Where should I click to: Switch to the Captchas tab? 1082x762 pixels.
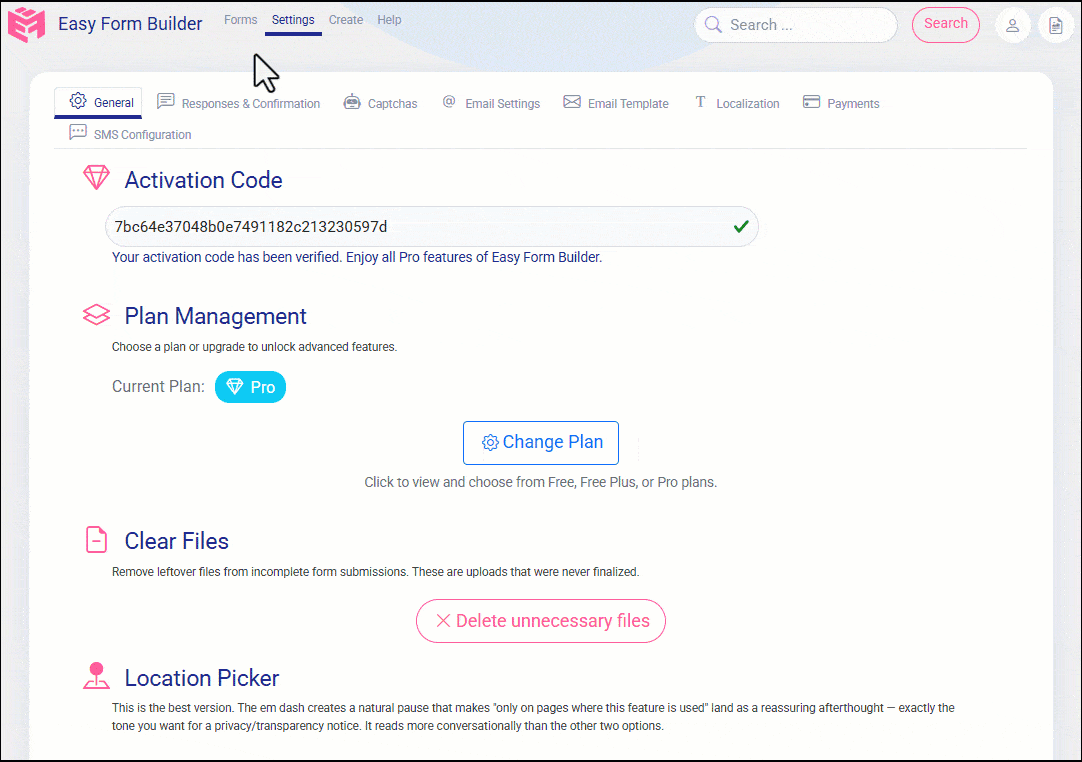point(380,104)
